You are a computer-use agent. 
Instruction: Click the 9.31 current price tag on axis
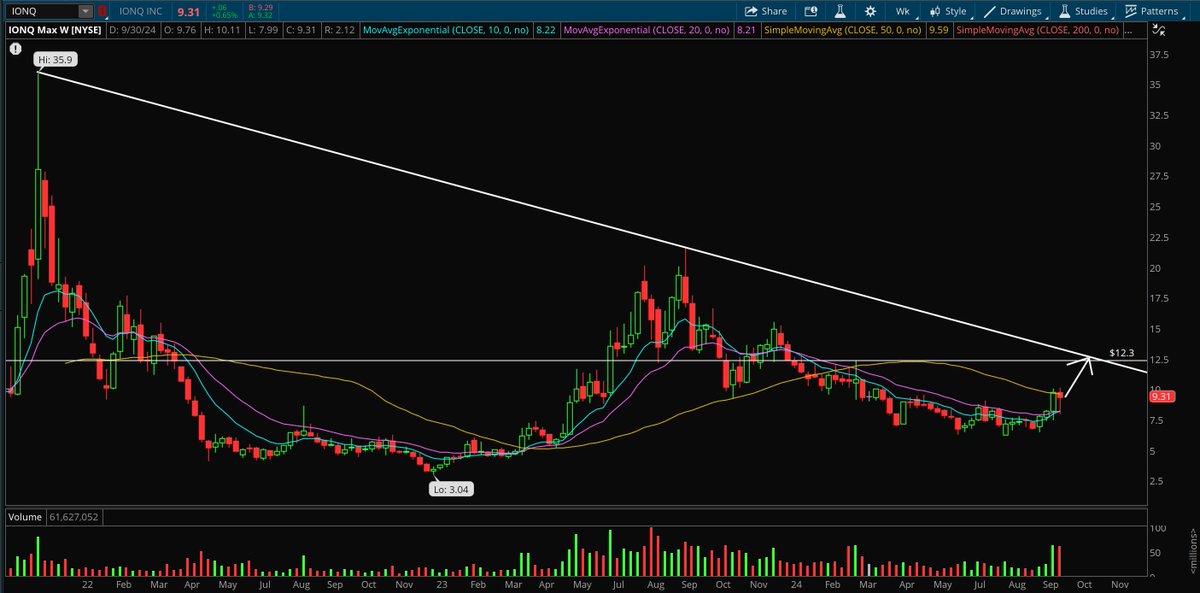pos(1161,397)
